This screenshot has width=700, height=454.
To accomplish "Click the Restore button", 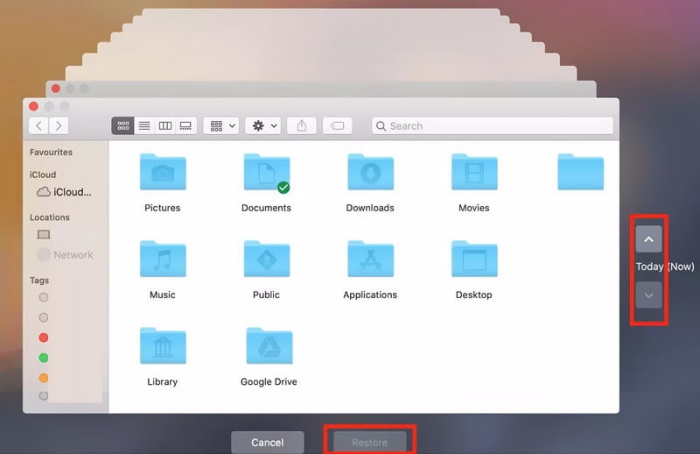I will coord(369,442).
